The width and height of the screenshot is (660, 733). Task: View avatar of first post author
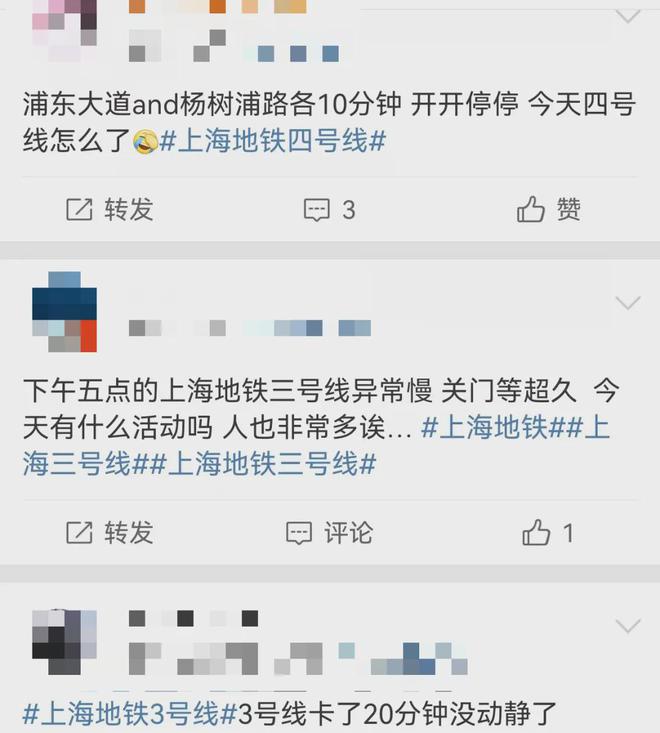pyautogui.click(x=65, y=30)
